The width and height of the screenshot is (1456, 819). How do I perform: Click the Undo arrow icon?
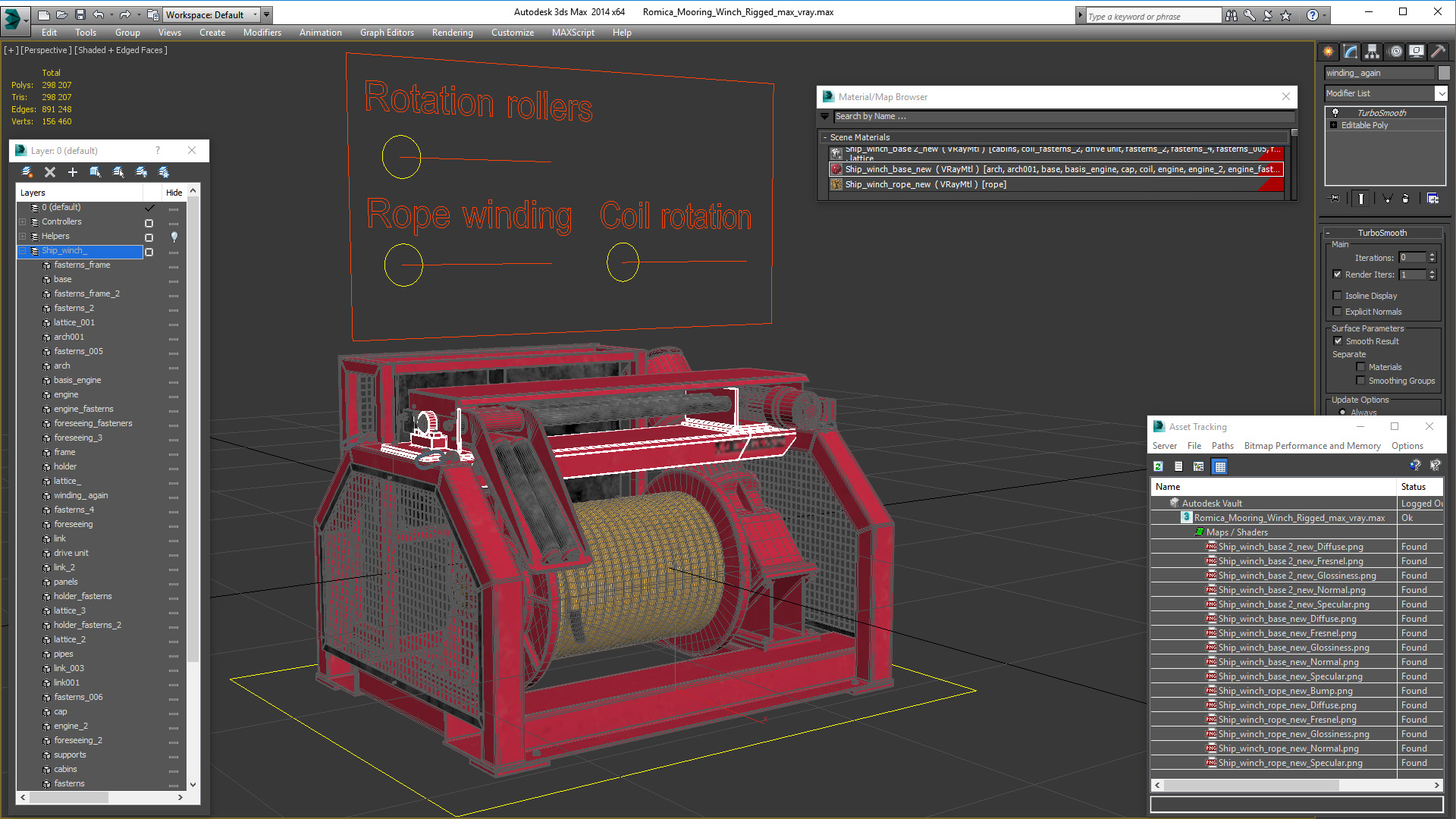98,14
